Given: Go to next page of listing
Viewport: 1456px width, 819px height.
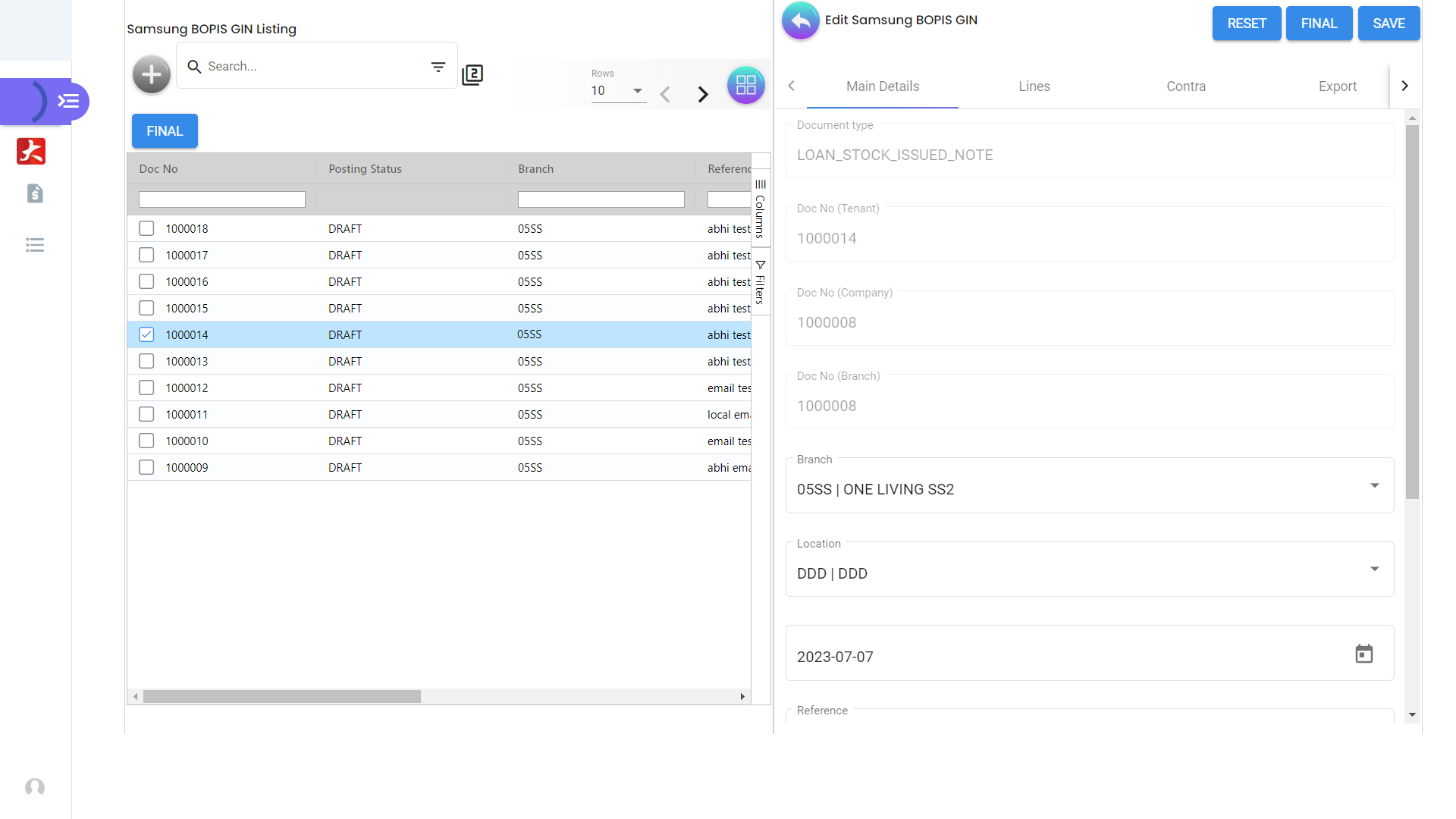Looking at the screenshot, I should (x=703, y=94).
